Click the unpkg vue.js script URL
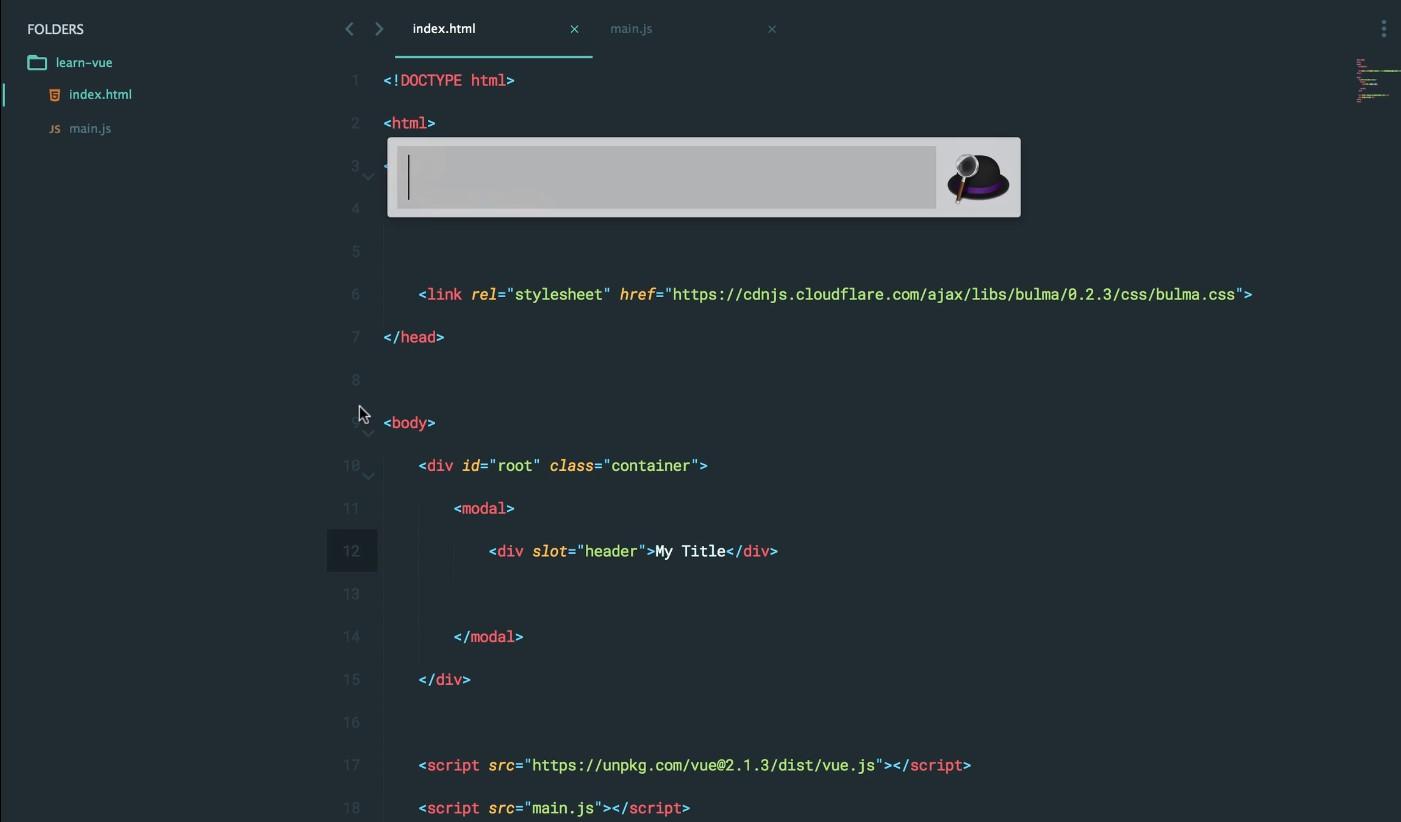The width and height of the screenshot is (1401, 822). [704, 765]
